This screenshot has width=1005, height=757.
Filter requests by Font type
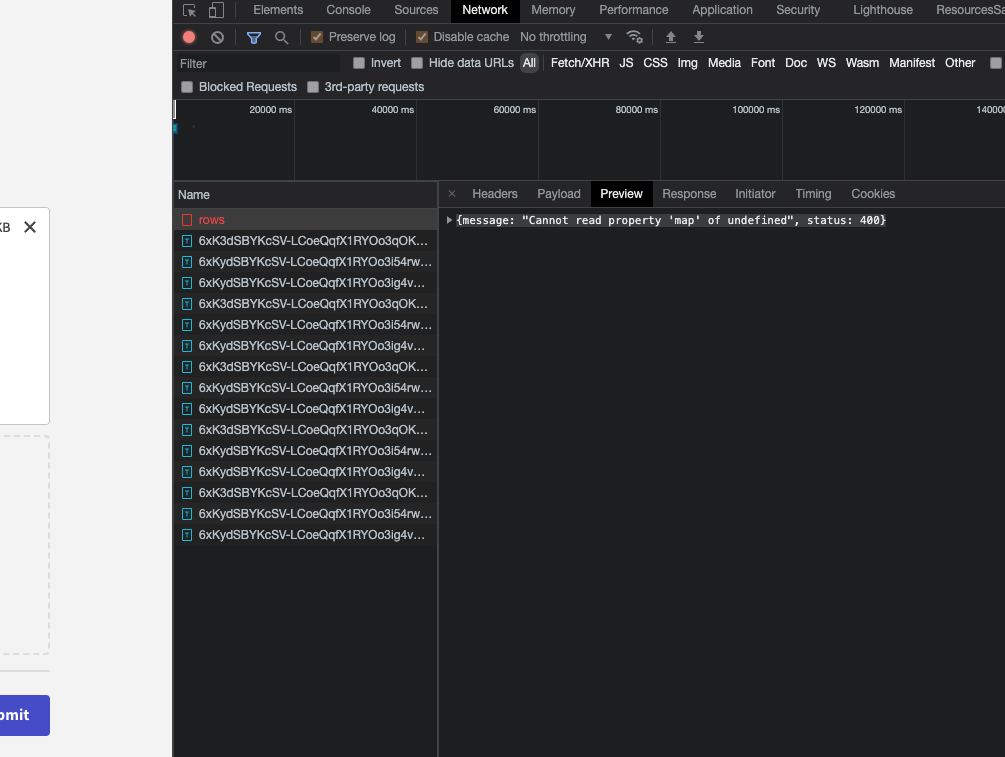click(763, 63)
